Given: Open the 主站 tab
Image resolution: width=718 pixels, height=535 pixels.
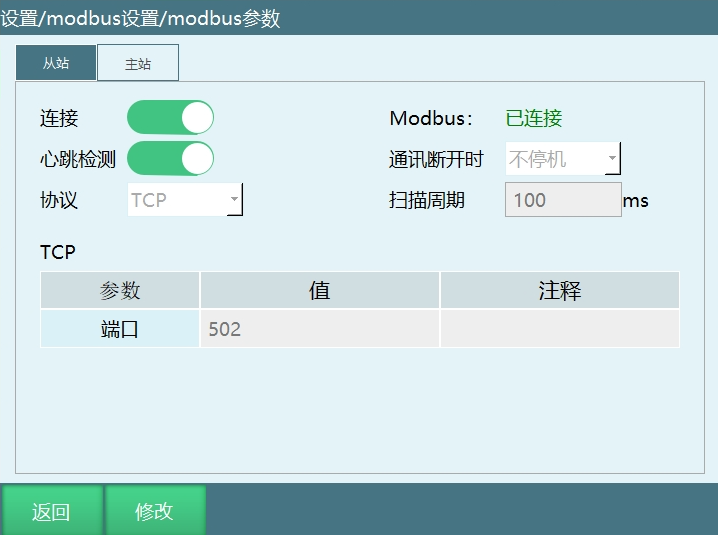Looking at the screenshot, I should click(x=138, y=63).
